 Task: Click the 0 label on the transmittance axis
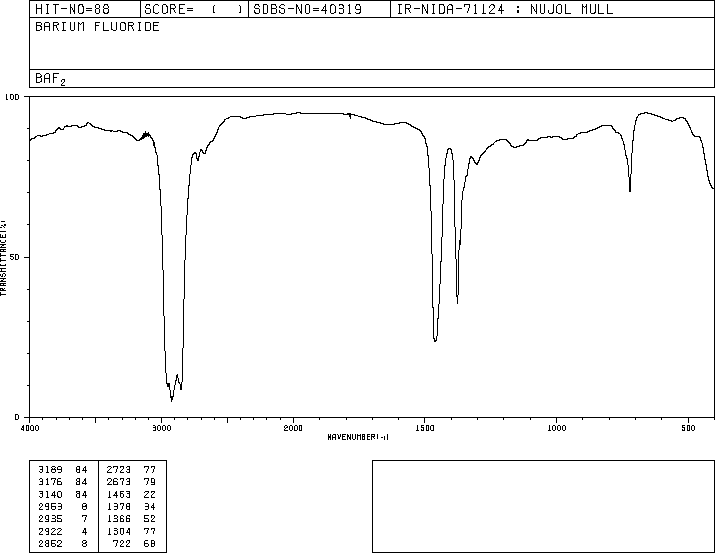(17, 417)
